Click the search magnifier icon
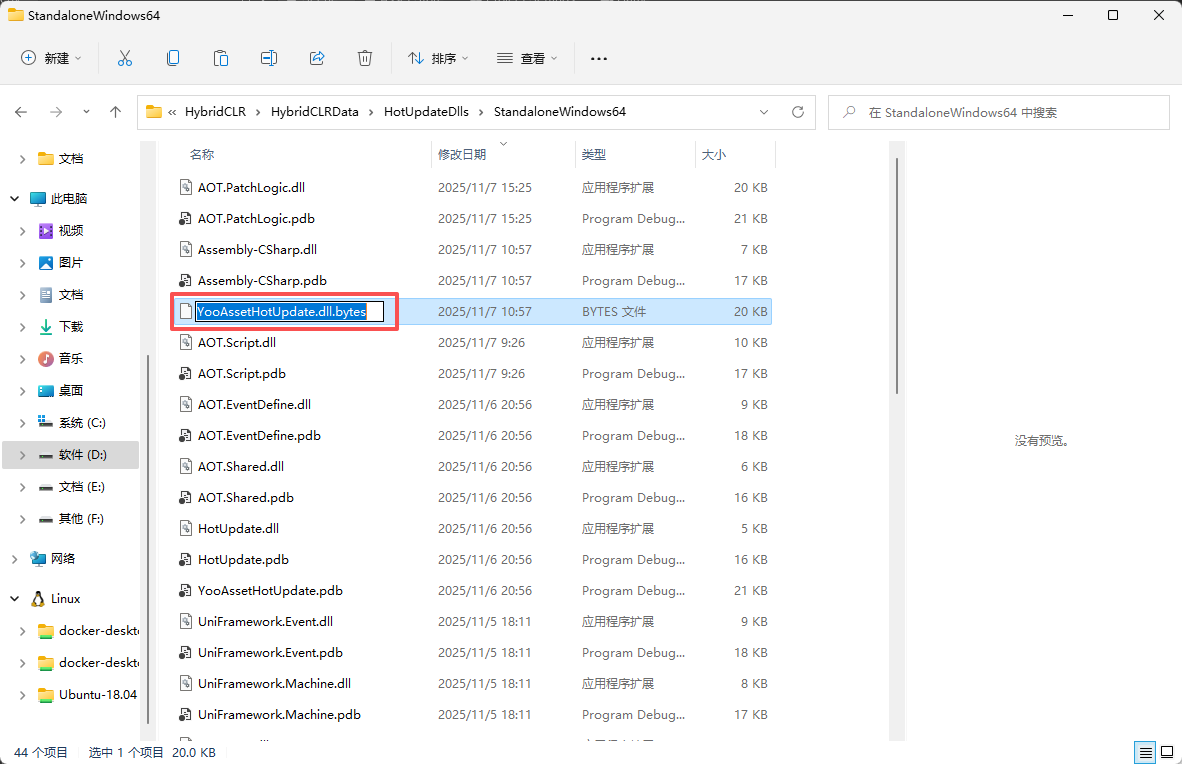This screenshot has height=764, width=1182. (x=850, y=112)
